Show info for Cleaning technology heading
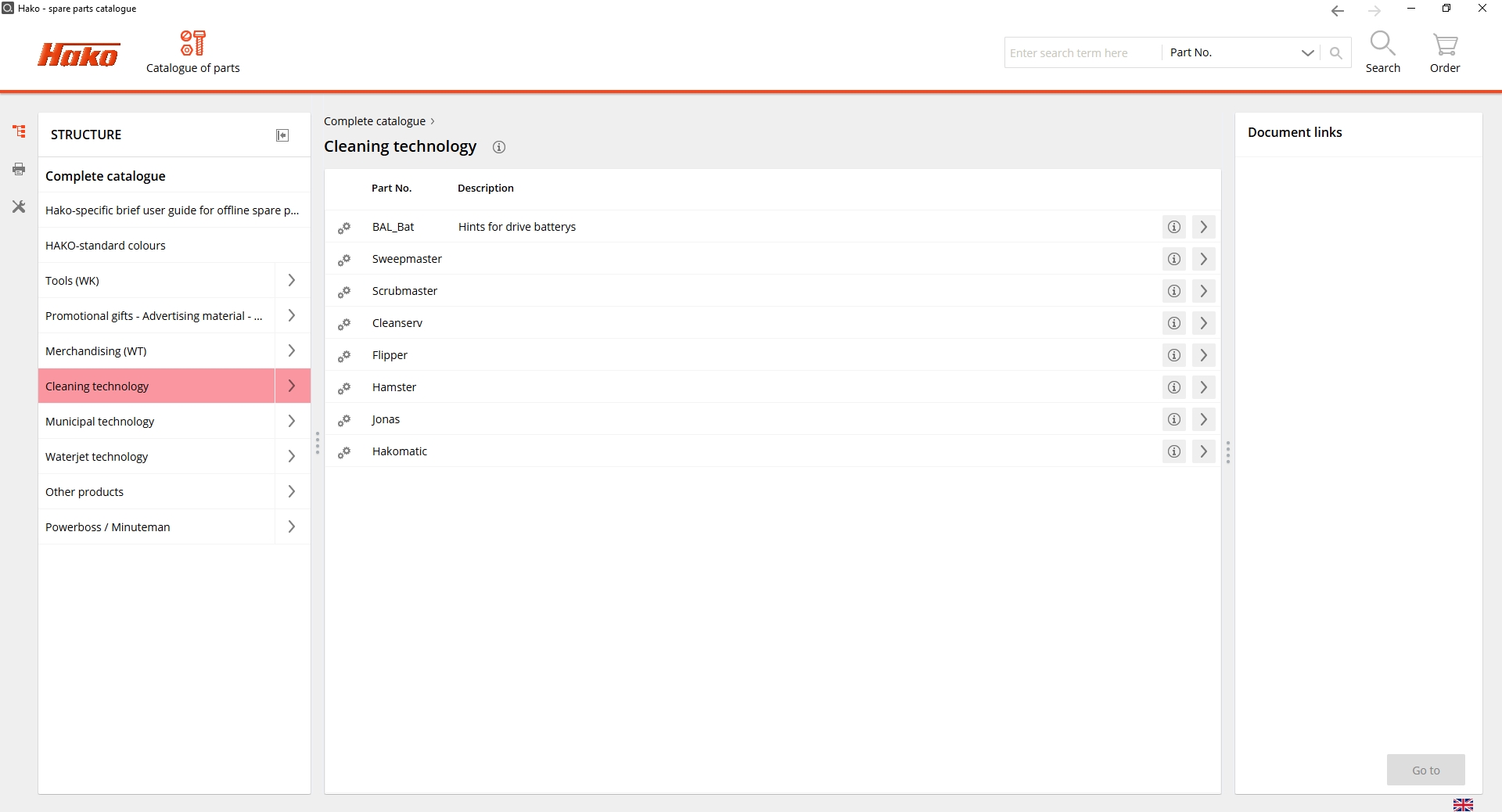Viewport: 1502px width, 812px height. pyautogui.click(x=499, y=147)
